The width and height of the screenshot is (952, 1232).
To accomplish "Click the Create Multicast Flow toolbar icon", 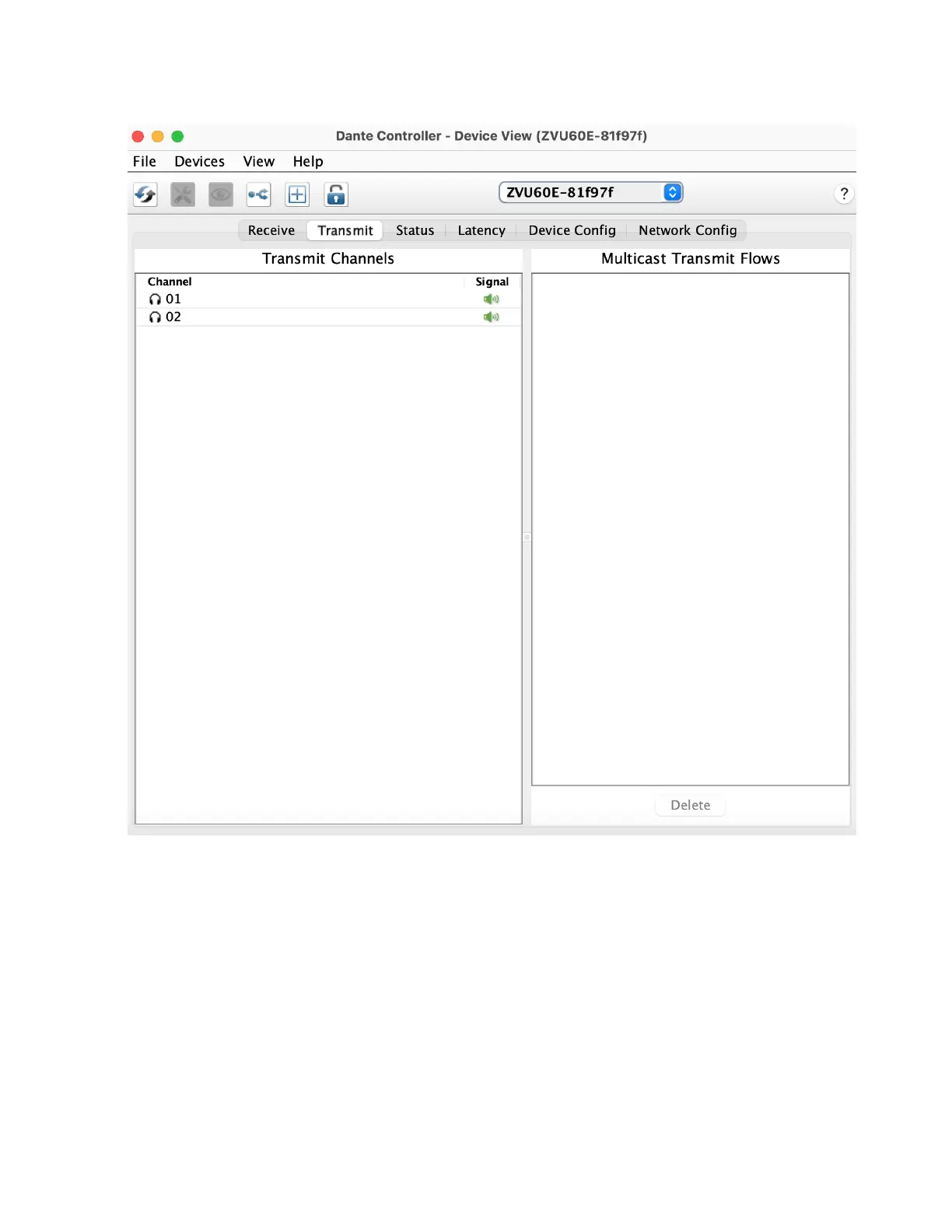I will 259,194.
